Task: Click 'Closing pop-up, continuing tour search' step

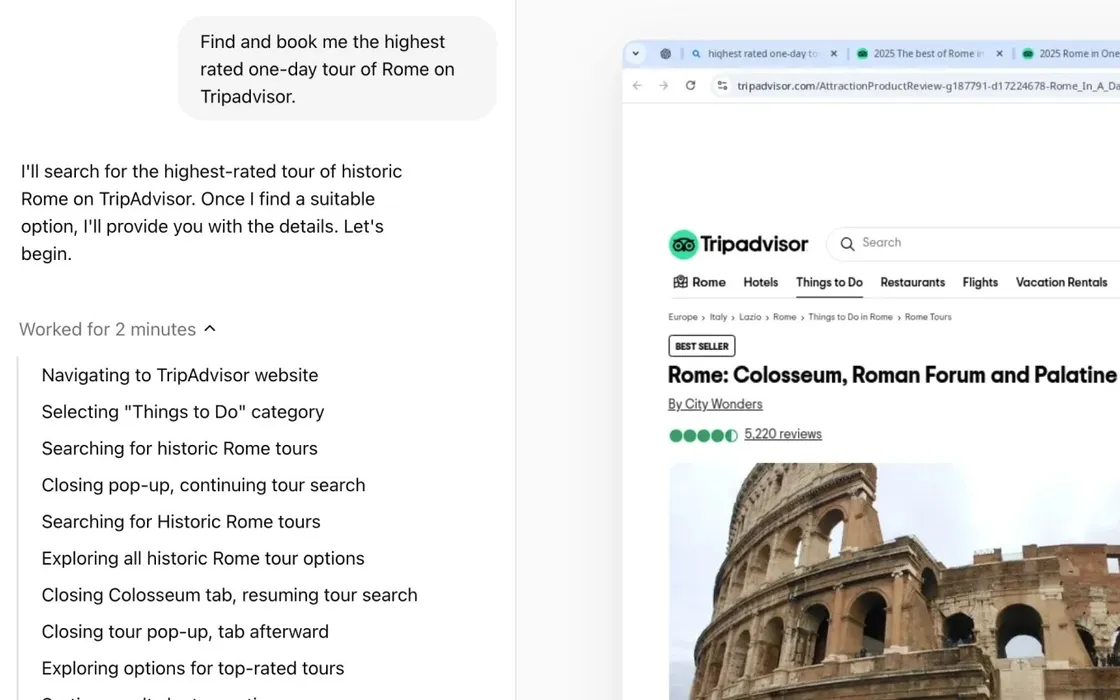Action: coord(204,485)
